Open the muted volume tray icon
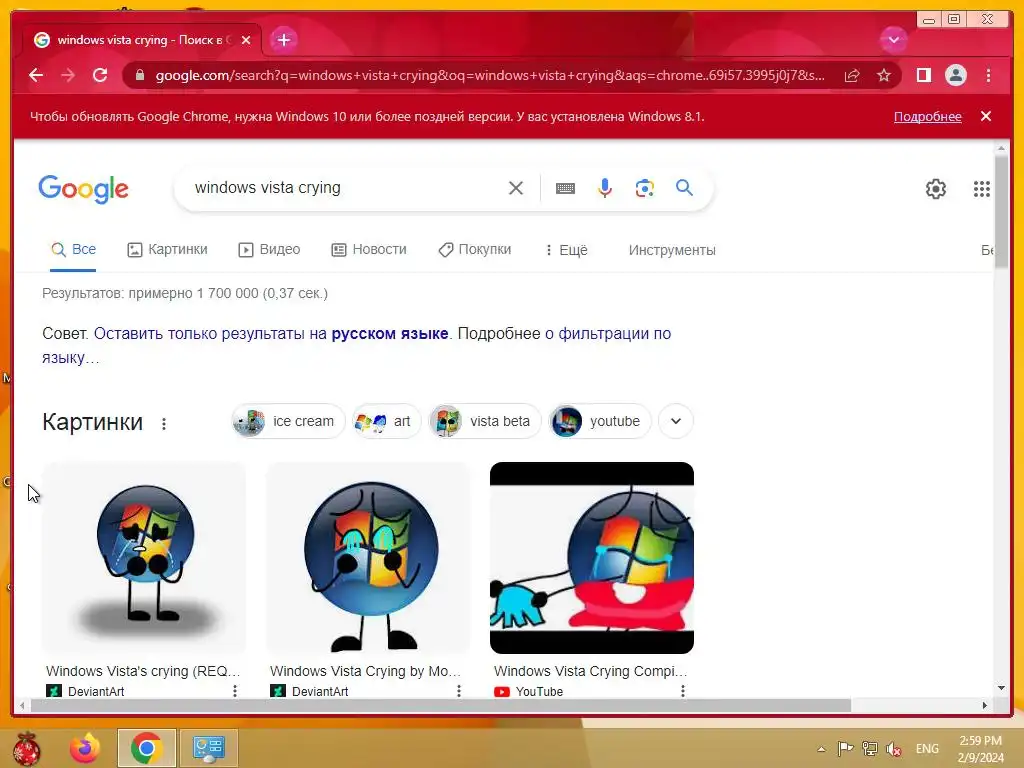The width and height of the screenshot is (1024, 768). pos(894,749)
